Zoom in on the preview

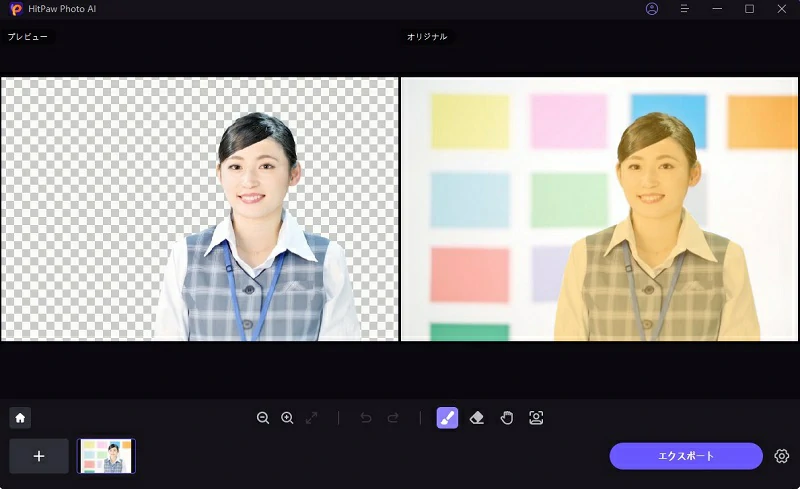(287, 418)
